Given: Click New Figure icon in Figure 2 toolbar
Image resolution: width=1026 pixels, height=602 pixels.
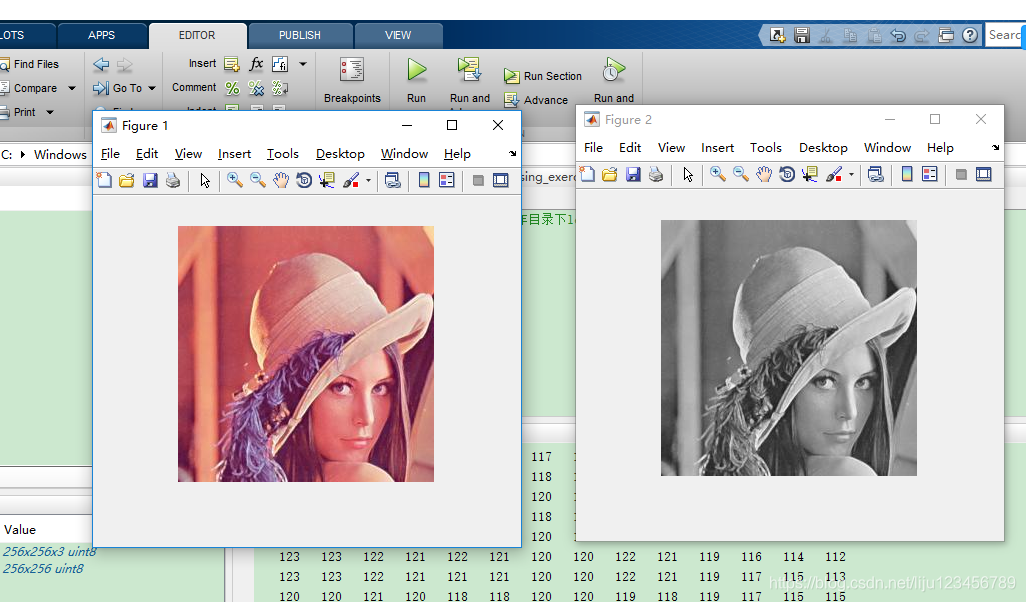Looking at the screenshot, I should pyautogui.click(x=588, y=174).
